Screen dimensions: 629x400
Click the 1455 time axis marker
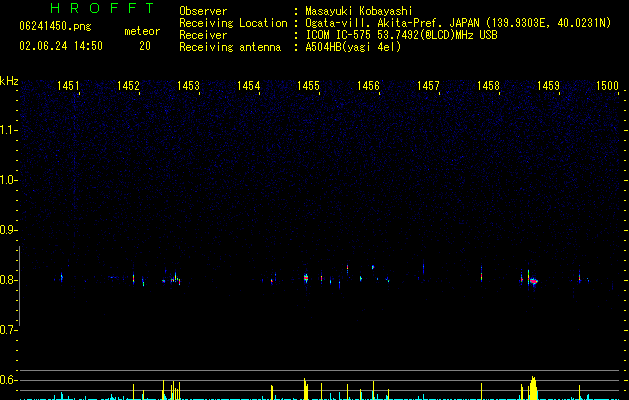tap(308, 86)
